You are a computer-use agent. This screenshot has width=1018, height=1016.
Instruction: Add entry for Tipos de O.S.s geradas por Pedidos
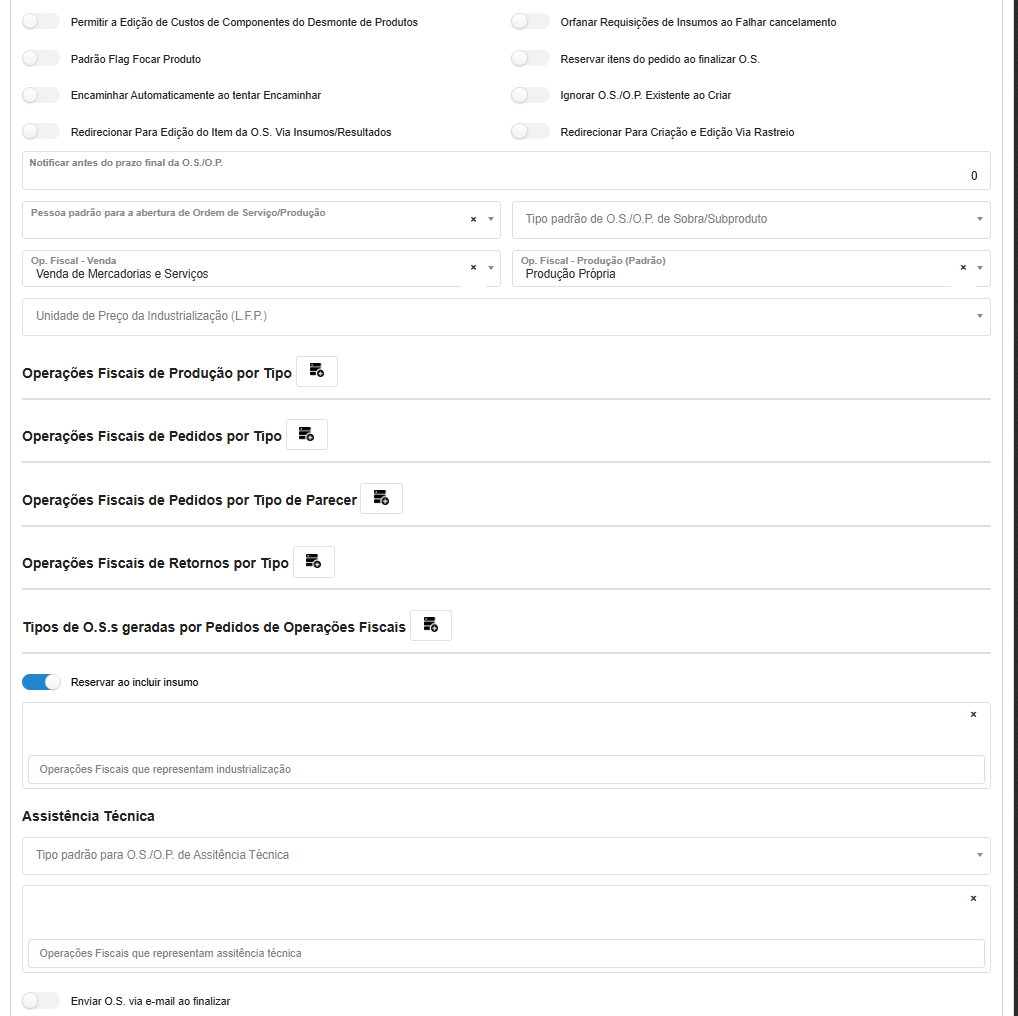430,626
